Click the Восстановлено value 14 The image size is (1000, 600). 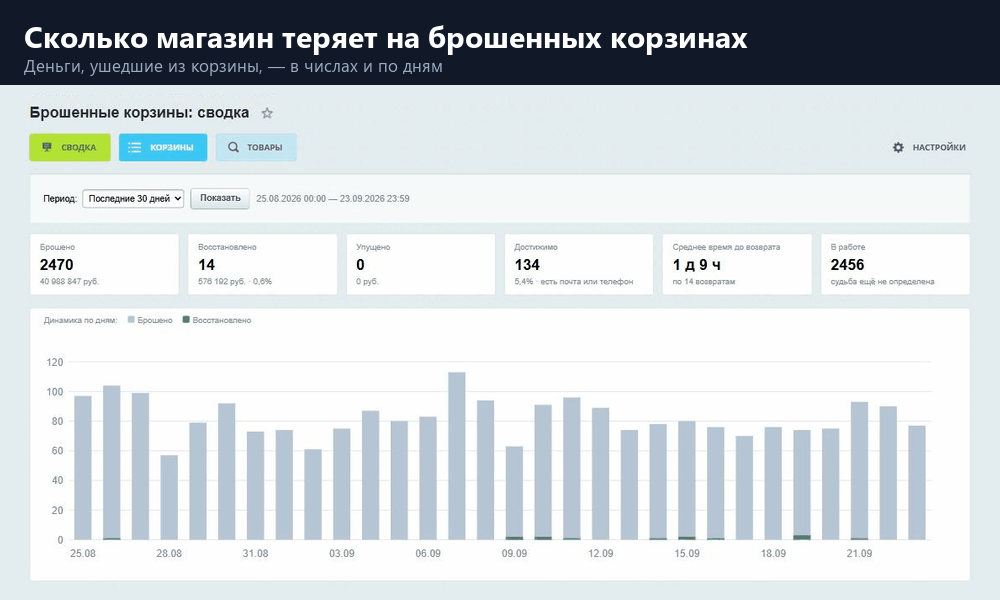point(207,265)
